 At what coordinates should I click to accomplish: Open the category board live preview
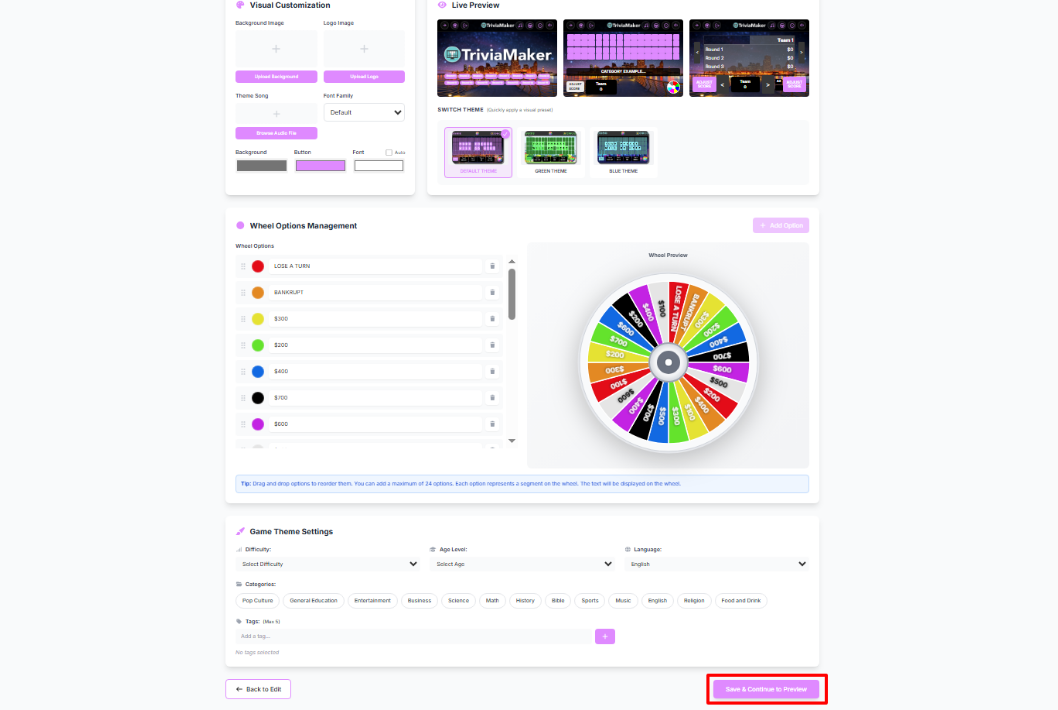623,58
